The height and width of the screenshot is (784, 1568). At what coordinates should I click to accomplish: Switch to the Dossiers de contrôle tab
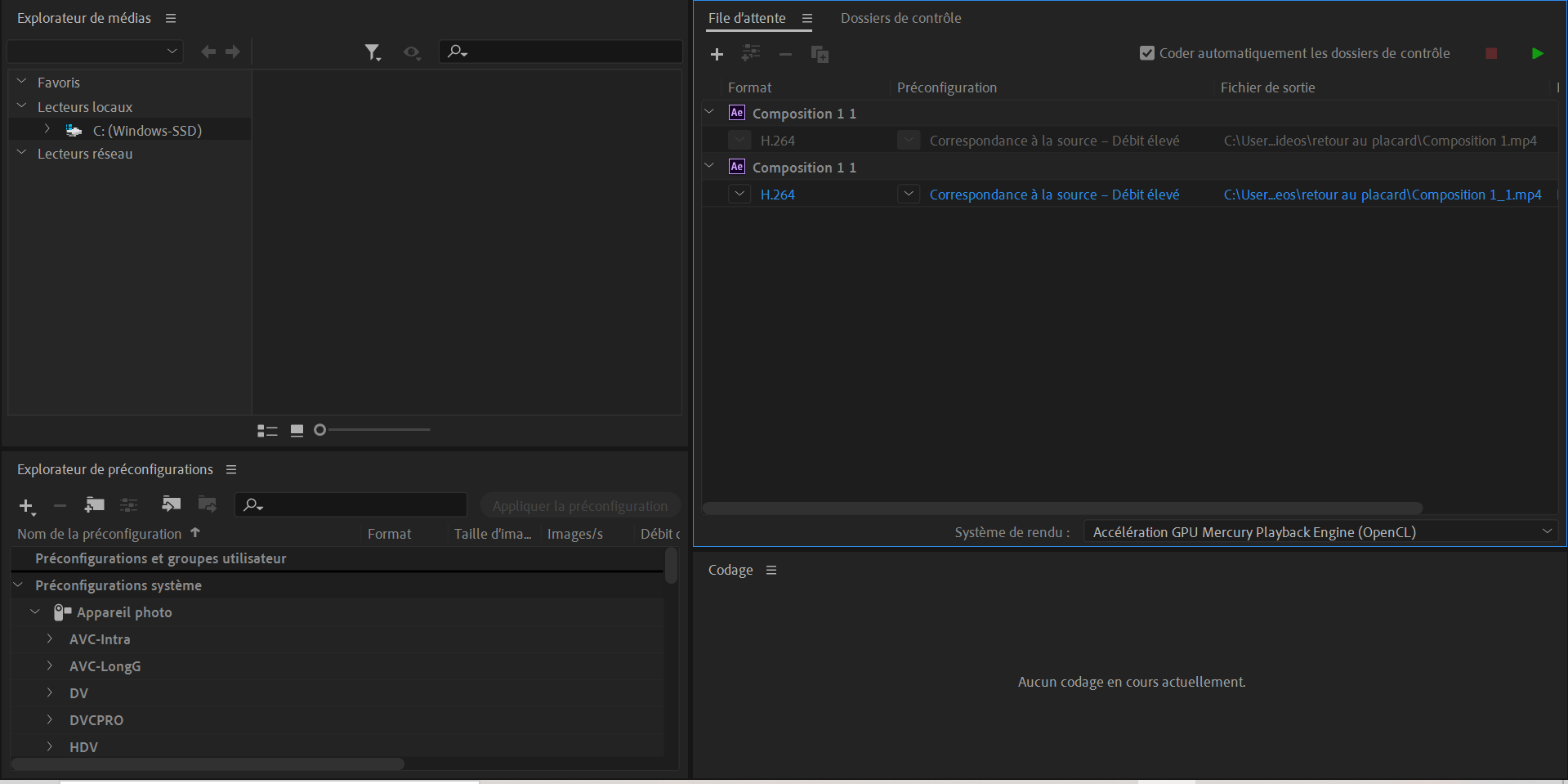900,18
